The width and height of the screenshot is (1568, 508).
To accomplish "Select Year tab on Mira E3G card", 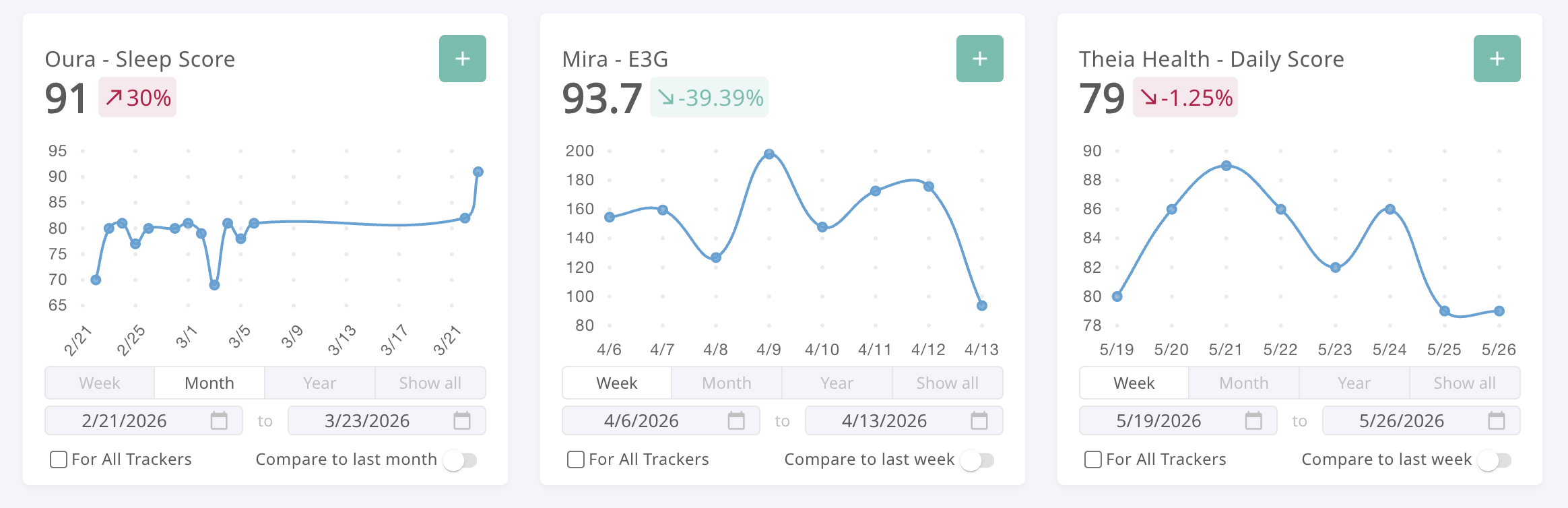I will [x=837, y=383].
